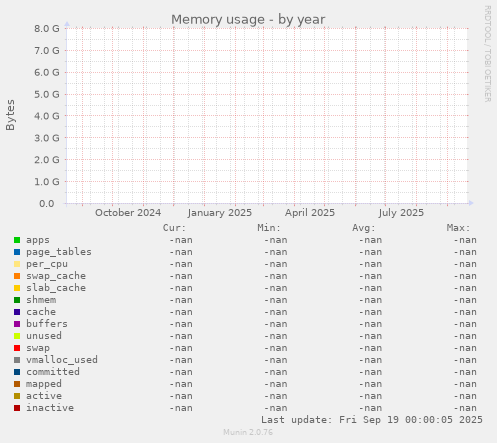This screenshot has width=497, height=443.
Task: Click the lime unused legend swatch
Action: [17, 336]
